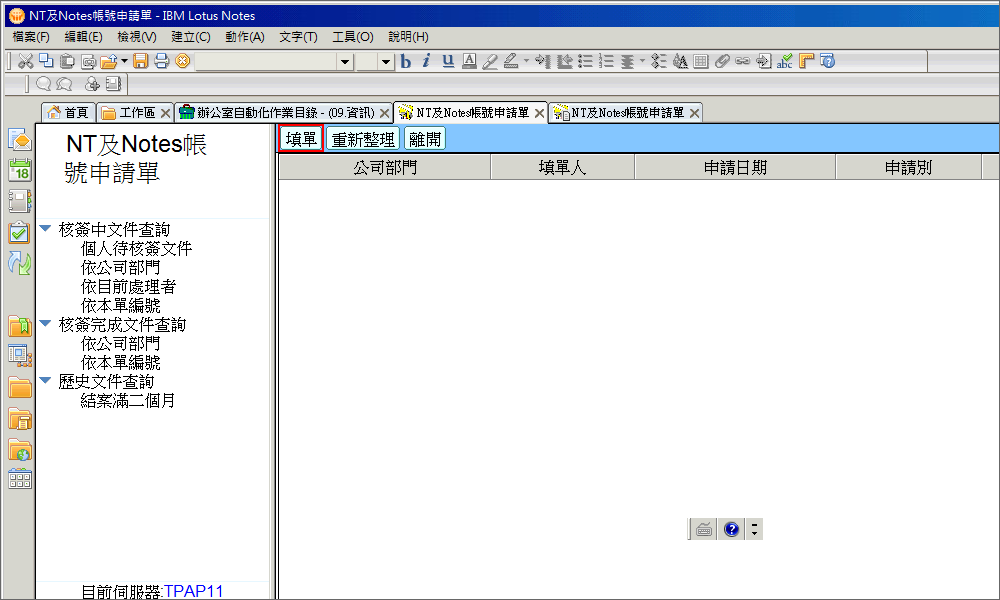Click the Print icon

pyautogui.click(x=161, y=61)
